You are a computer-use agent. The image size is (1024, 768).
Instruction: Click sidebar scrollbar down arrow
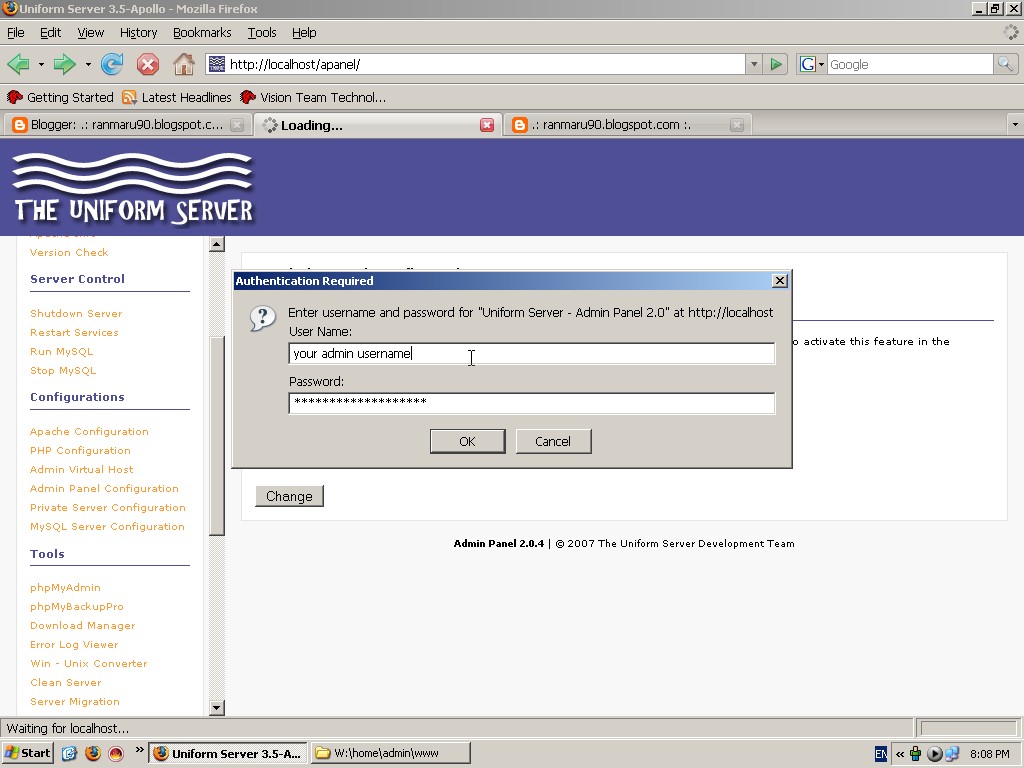pos(217,707)
